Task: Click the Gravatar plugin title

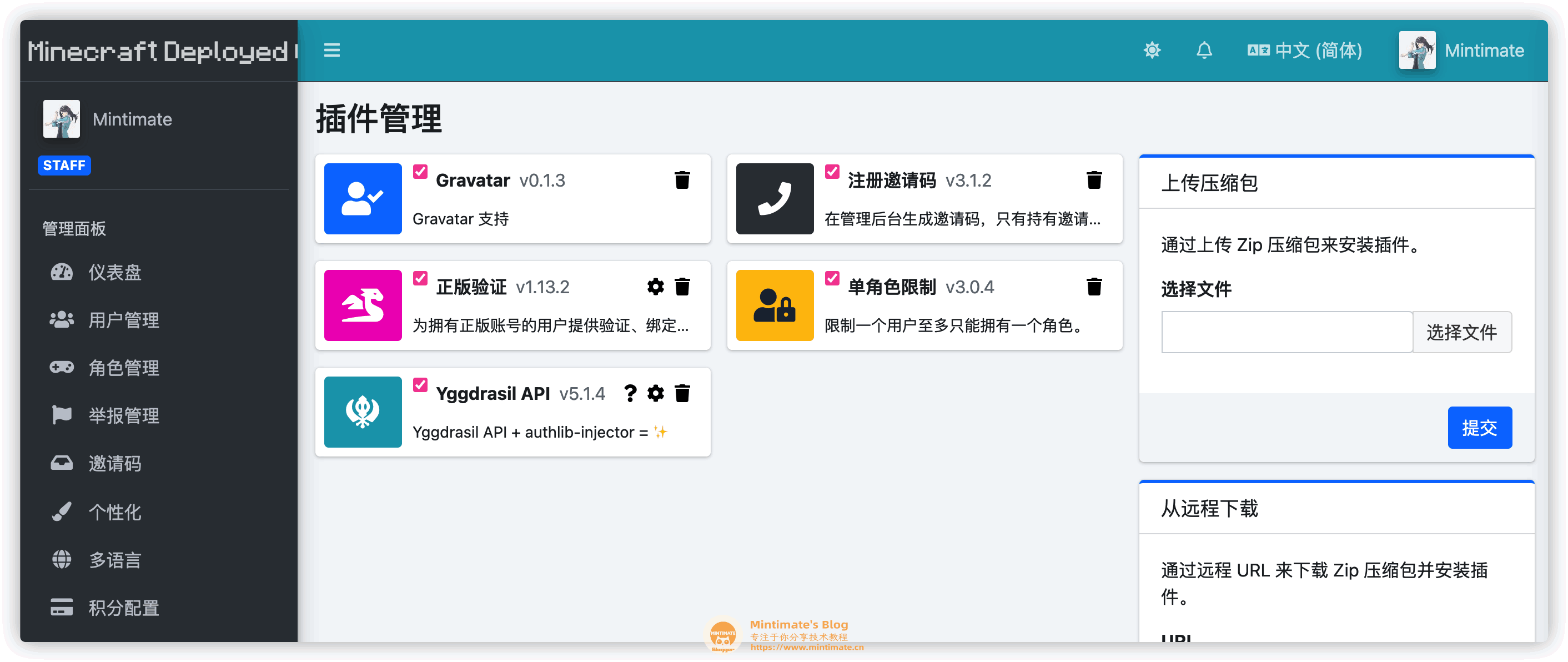Action: [x=473, y=180]
